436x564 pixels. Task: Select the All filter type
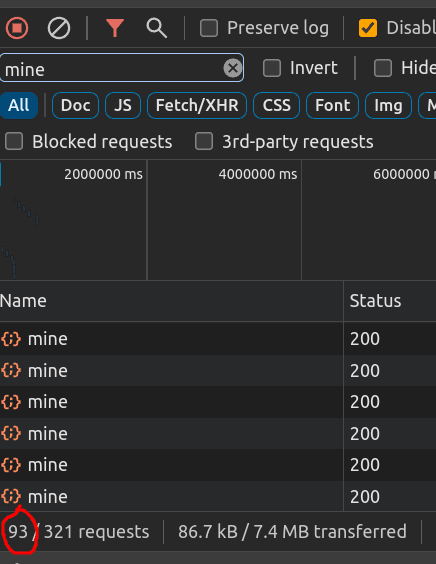(x=19, y=105)
